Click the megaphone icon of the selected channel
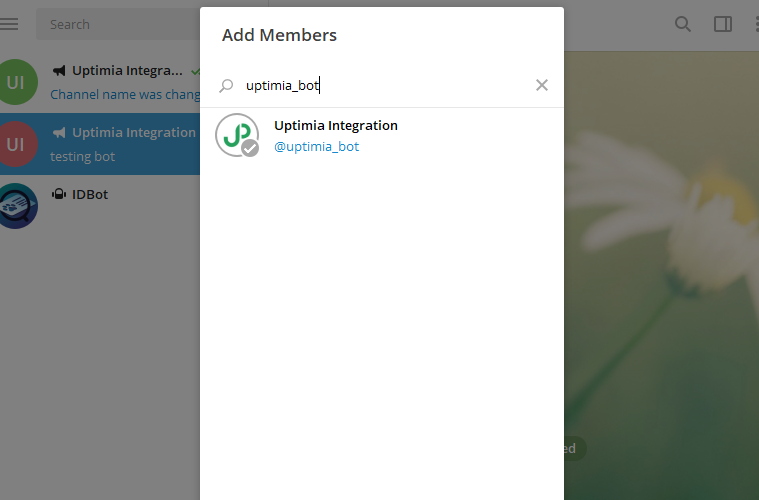Viewport: 759px width, 500px height. point(59,133)
